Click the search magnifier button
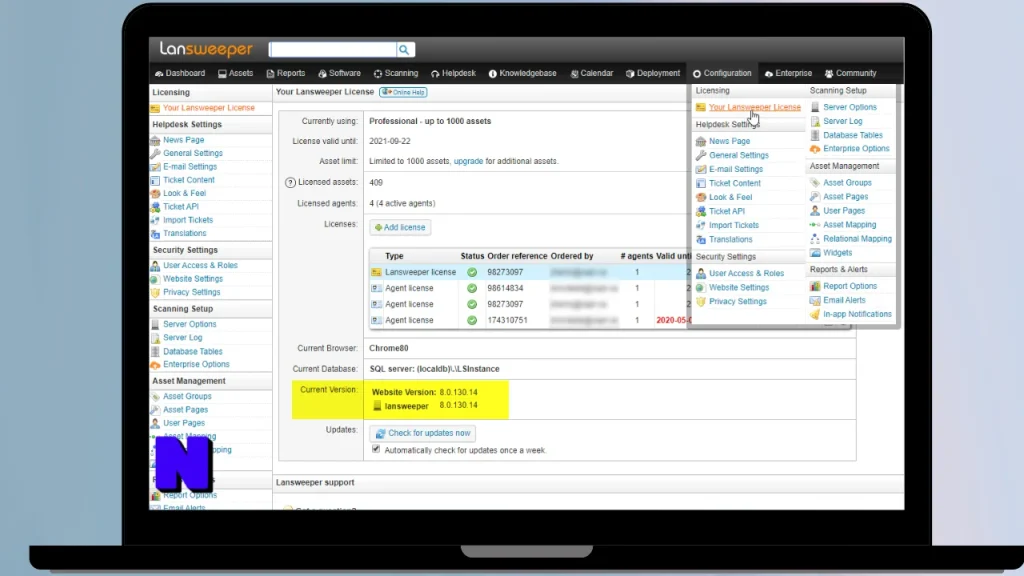 point(405,50)
